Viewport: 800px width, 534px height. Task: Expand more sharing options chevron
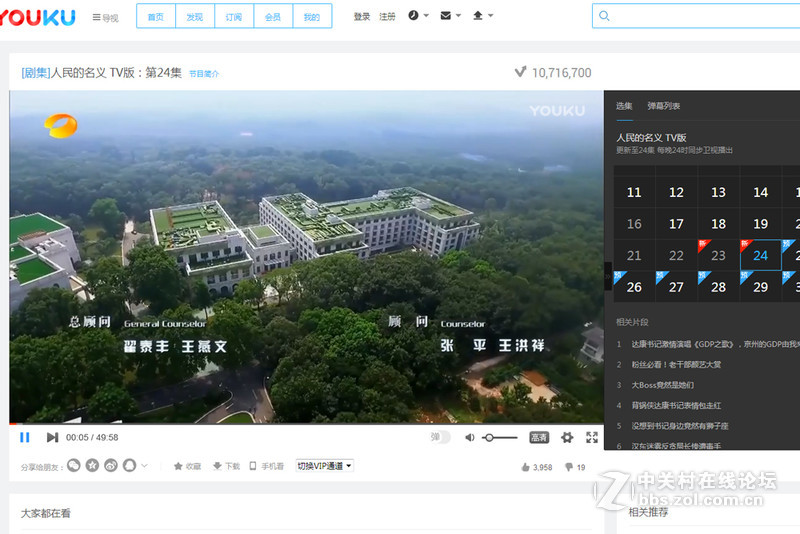click(x=144, y=465)
